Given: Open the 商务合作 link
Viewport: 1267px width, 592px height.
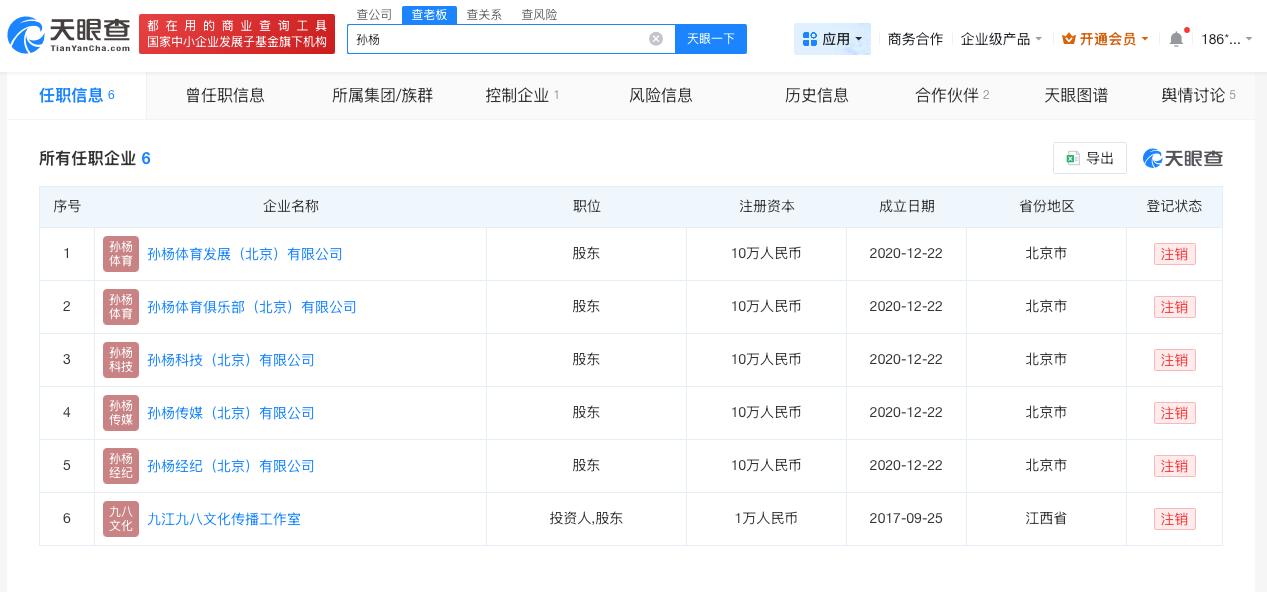Looking at the screenshot, I should point(915,39).
